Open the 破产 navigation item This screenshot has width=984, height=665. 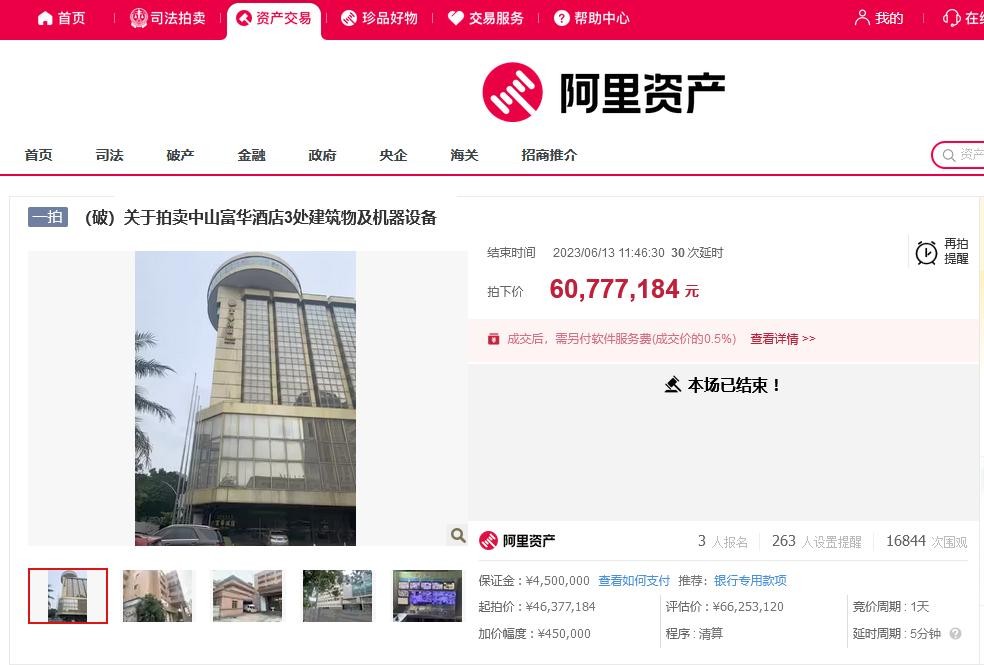pos(180,155)
